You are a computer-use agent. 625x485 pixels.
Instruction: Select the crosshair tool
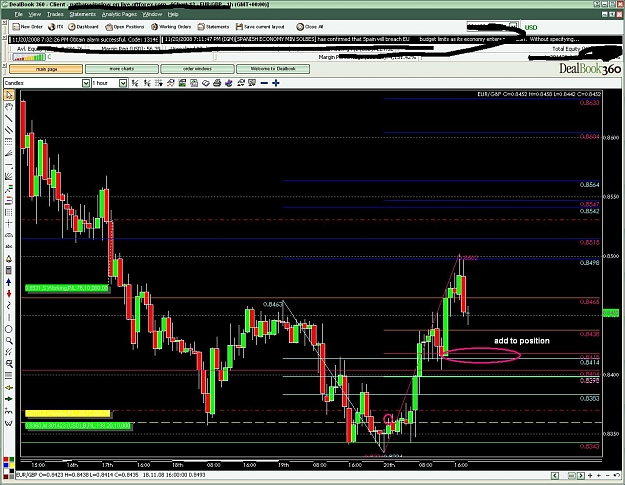9,223
